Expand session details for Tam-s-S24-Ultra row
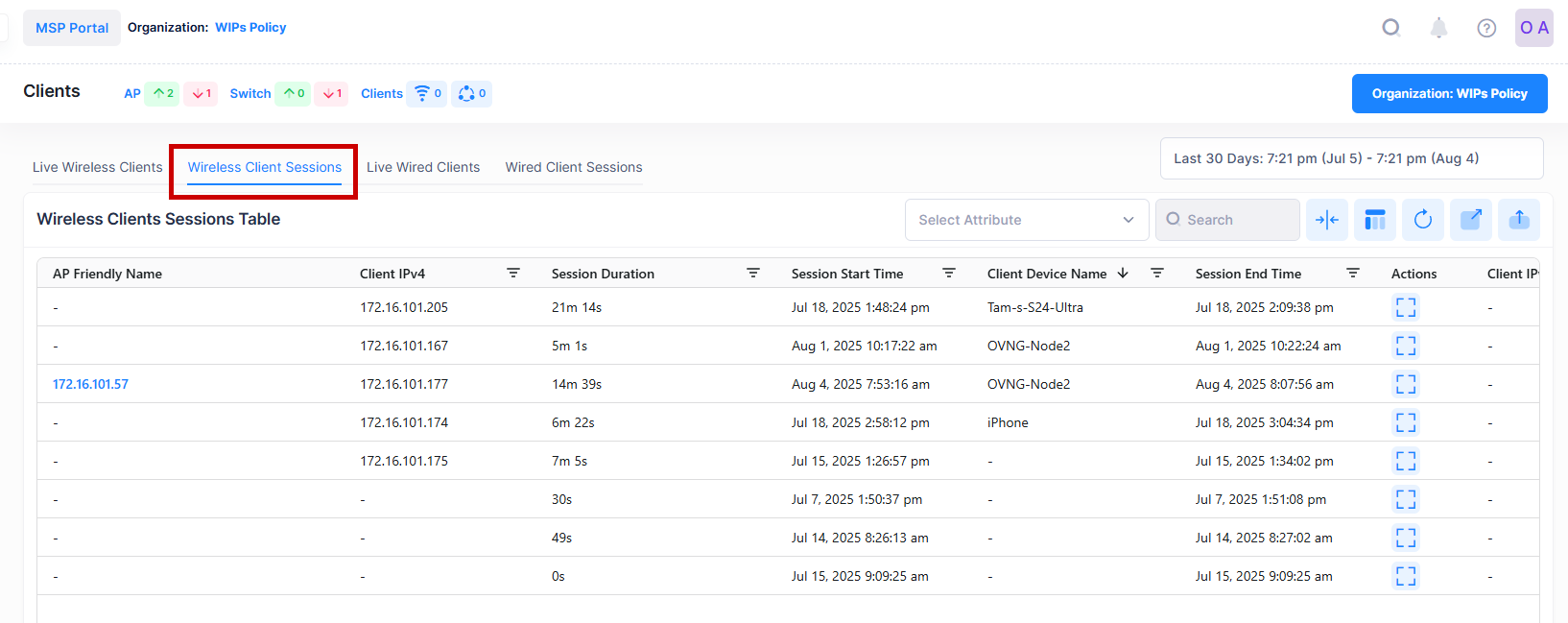 coord(1405,307)
